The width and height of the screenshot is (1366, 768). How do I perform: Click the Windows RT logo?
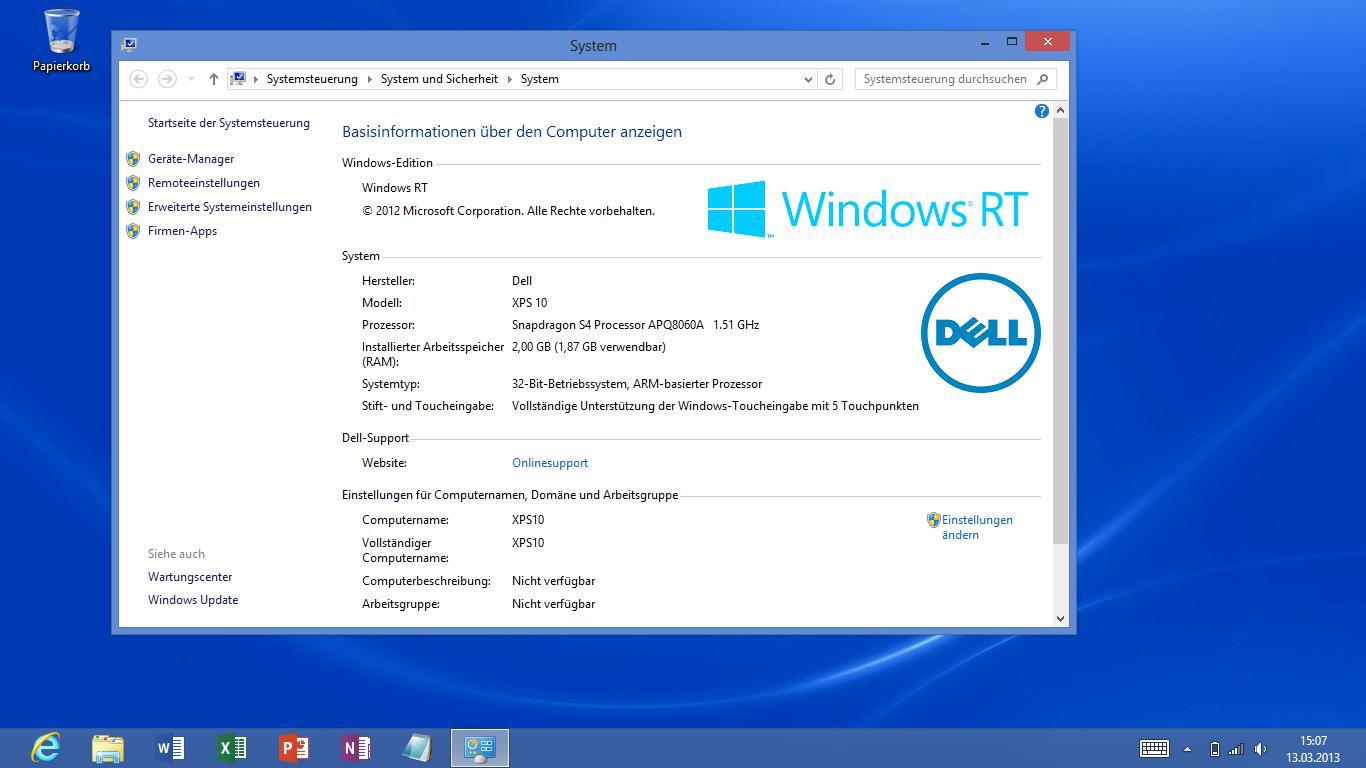pyautogui.click(x=868, y=208)
